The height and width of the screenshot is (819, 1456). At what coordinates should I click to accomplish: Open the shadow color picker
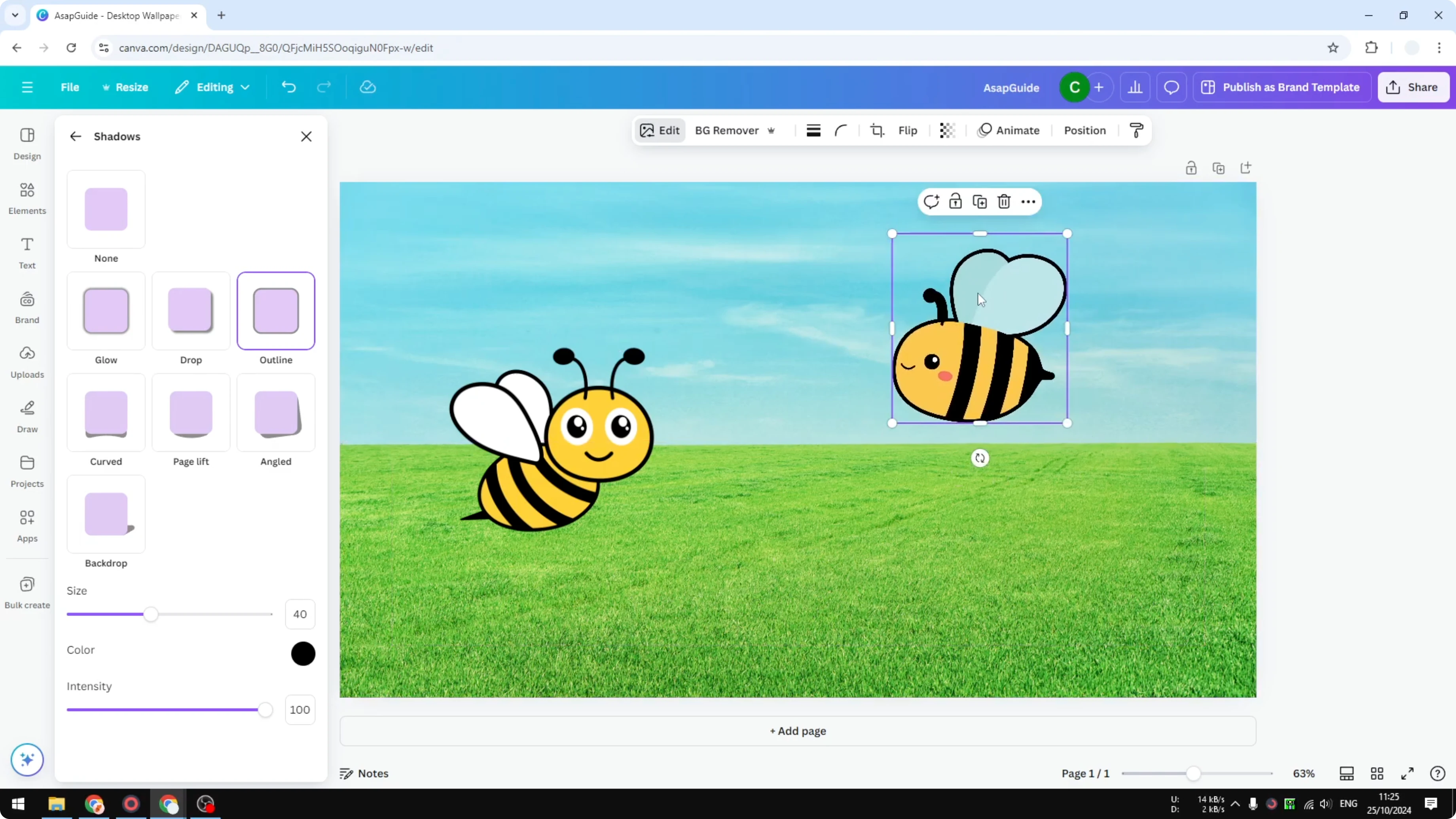303,653
